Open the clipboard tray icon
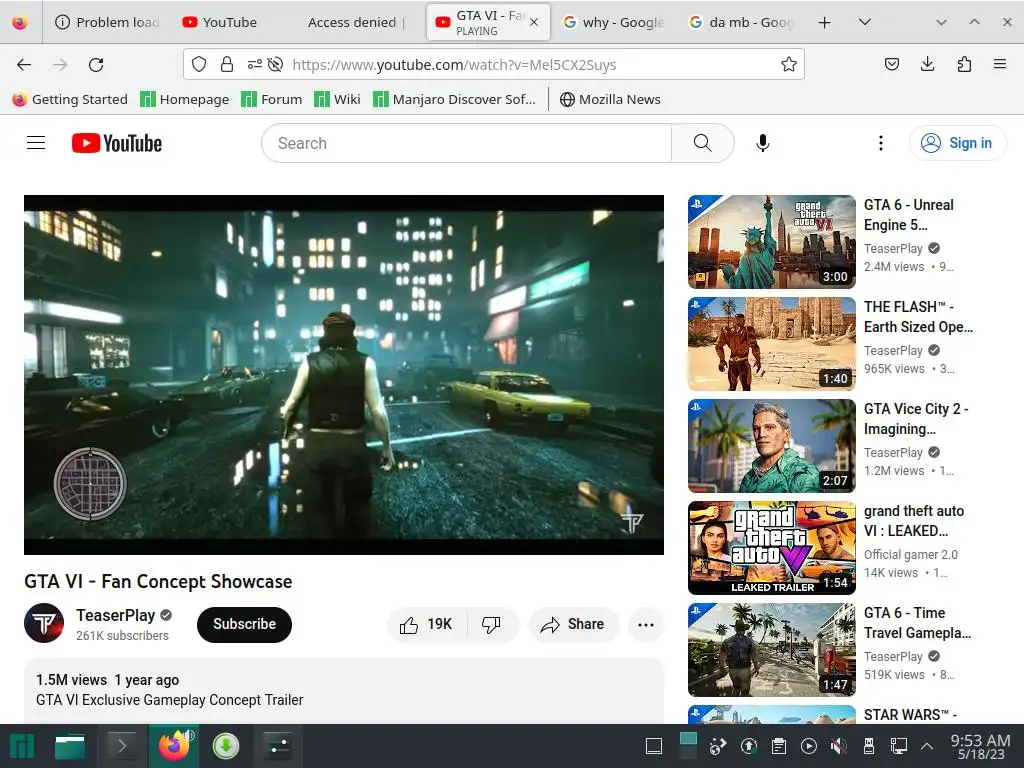 (x=778, y=746)
